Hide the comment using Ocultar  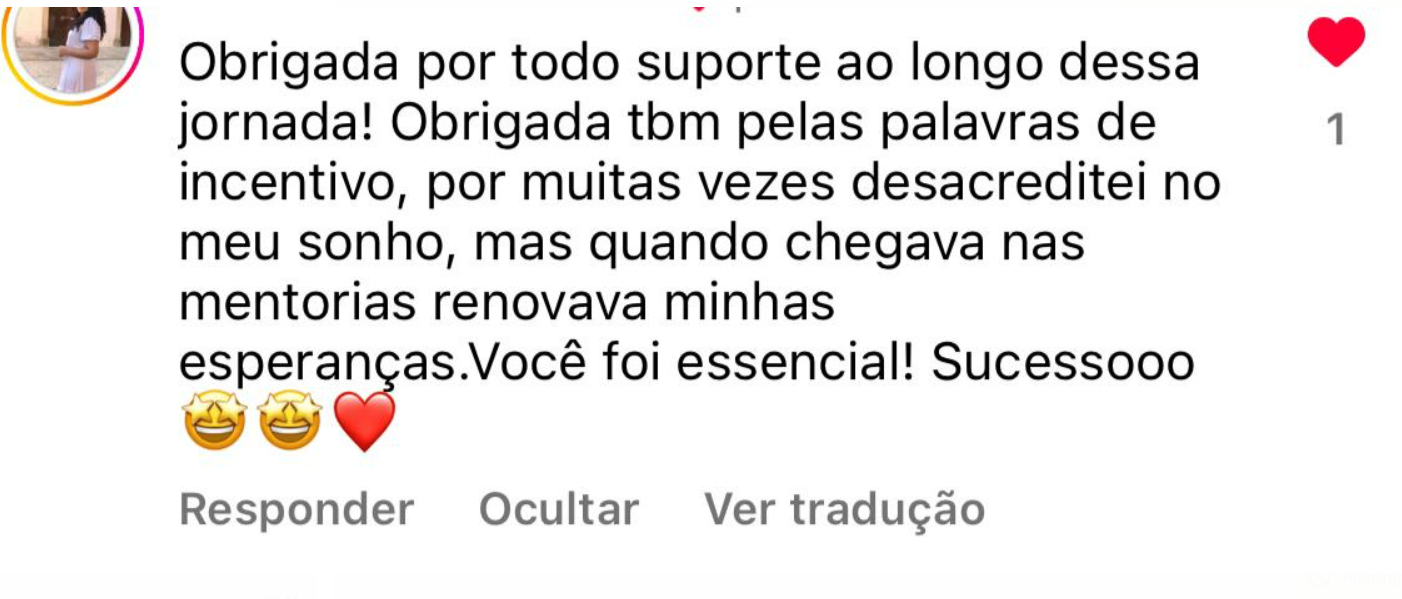559,509
